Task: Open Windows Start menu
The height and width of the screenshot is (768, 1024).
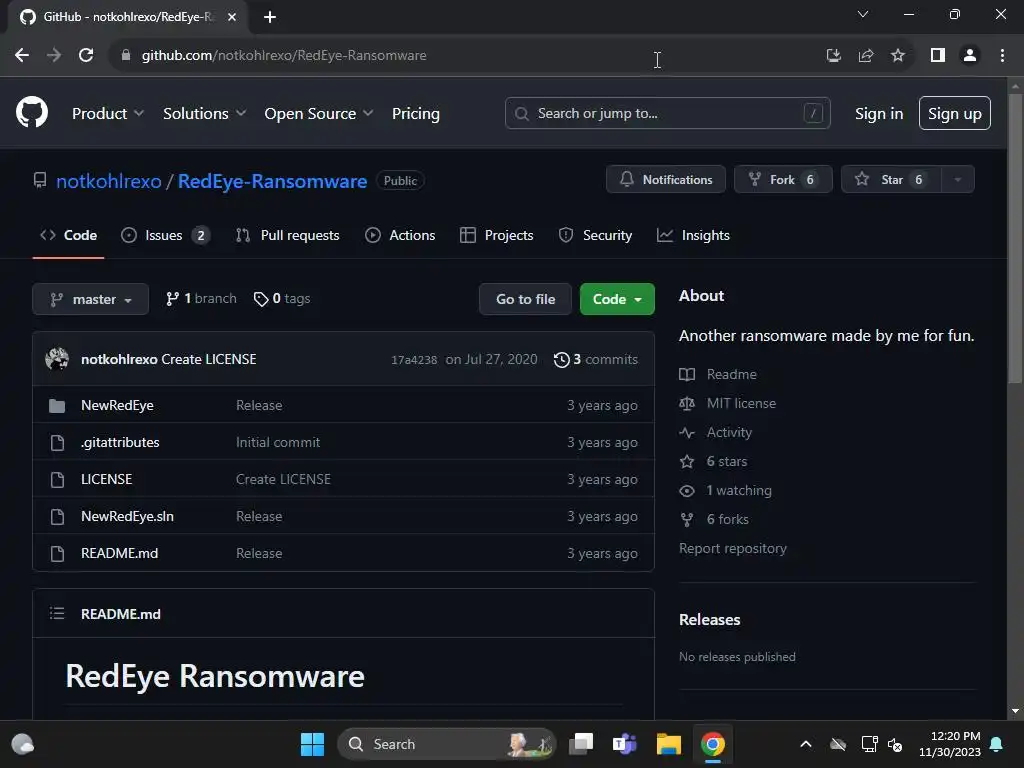Action: pos(312,744)
